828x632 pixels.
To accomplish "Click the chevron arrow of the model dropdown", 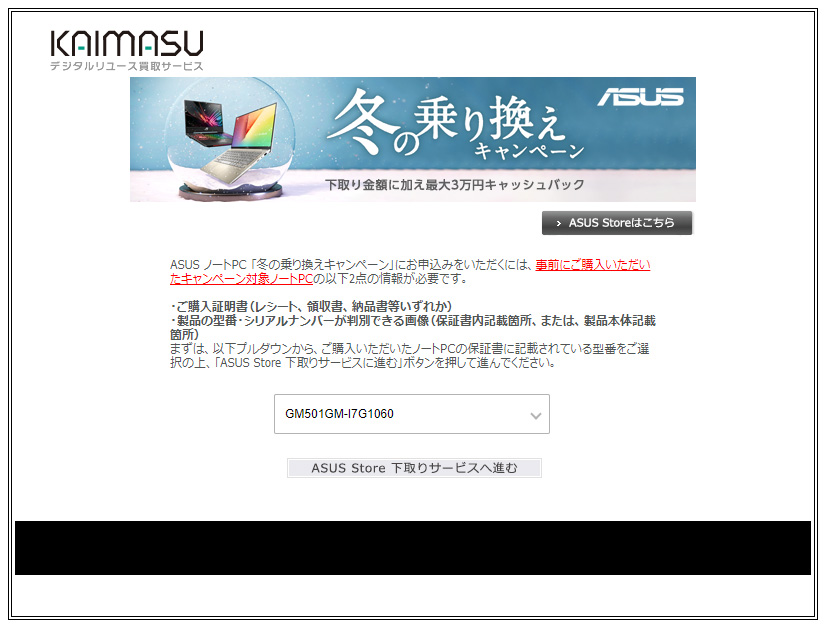I will tap(536, 415).
